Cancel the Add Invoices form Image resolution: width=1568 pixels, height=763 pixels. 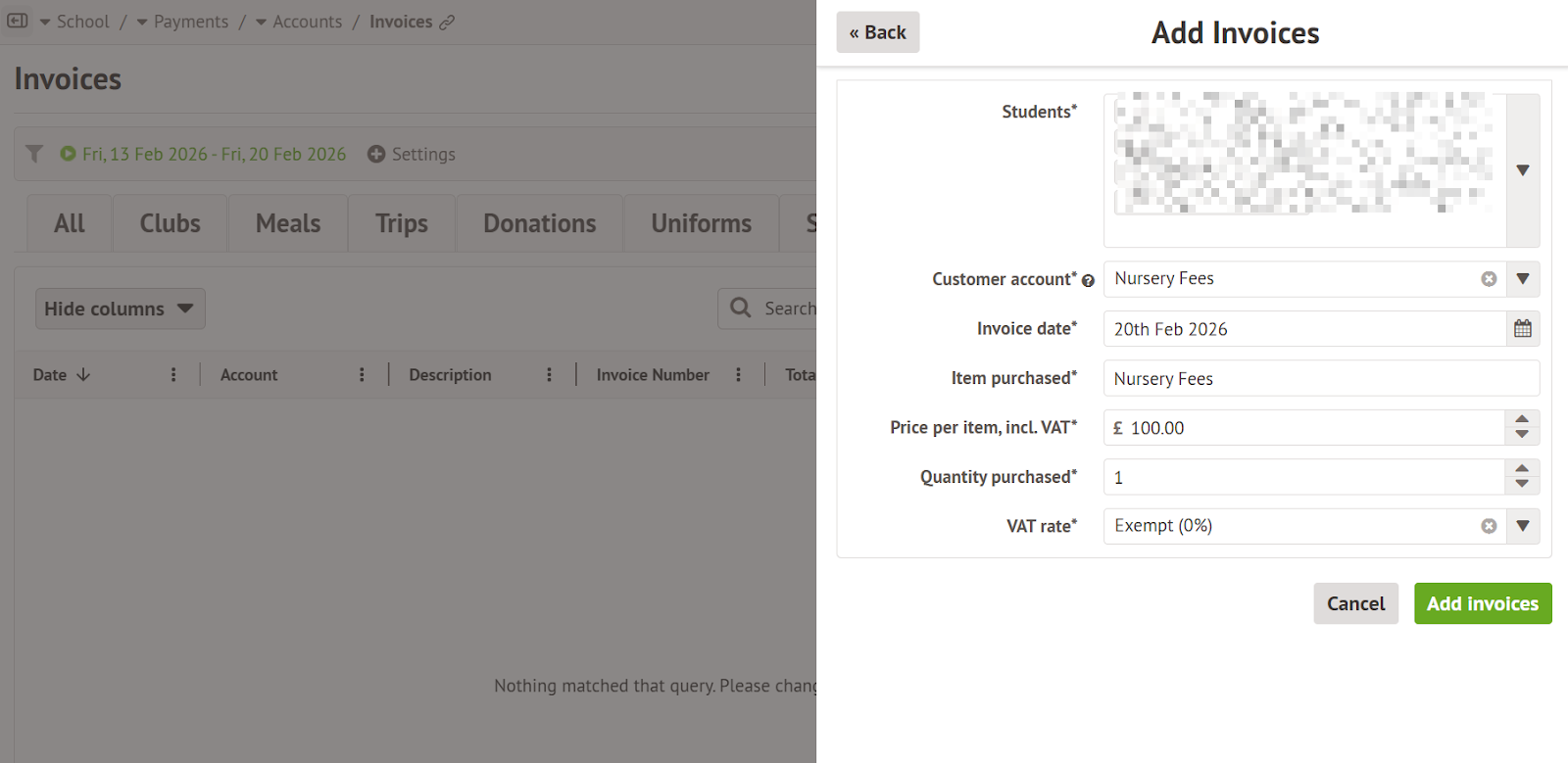click(1355, 603)
